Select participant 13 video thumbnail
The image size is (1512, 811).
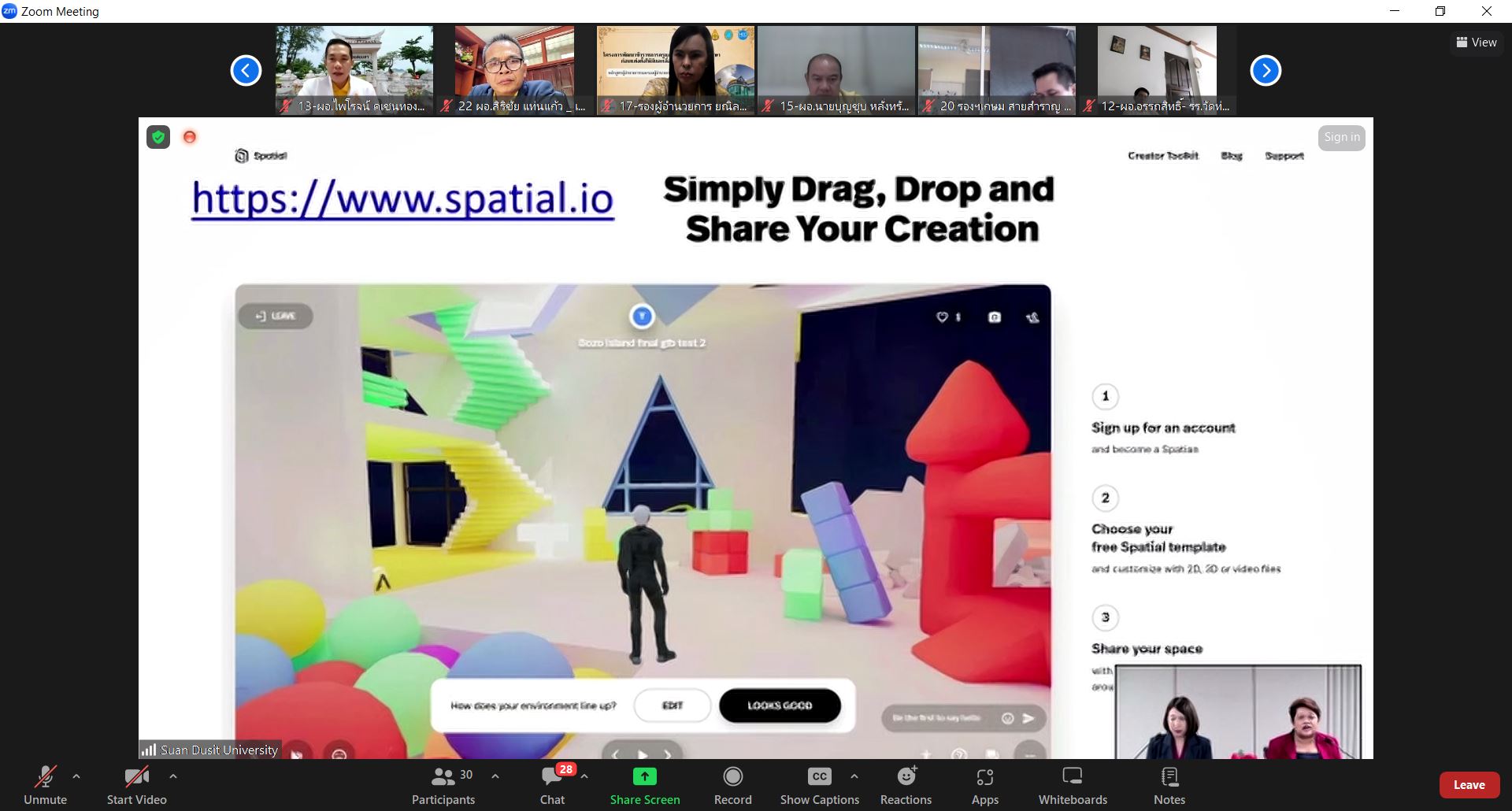point(354,70)
